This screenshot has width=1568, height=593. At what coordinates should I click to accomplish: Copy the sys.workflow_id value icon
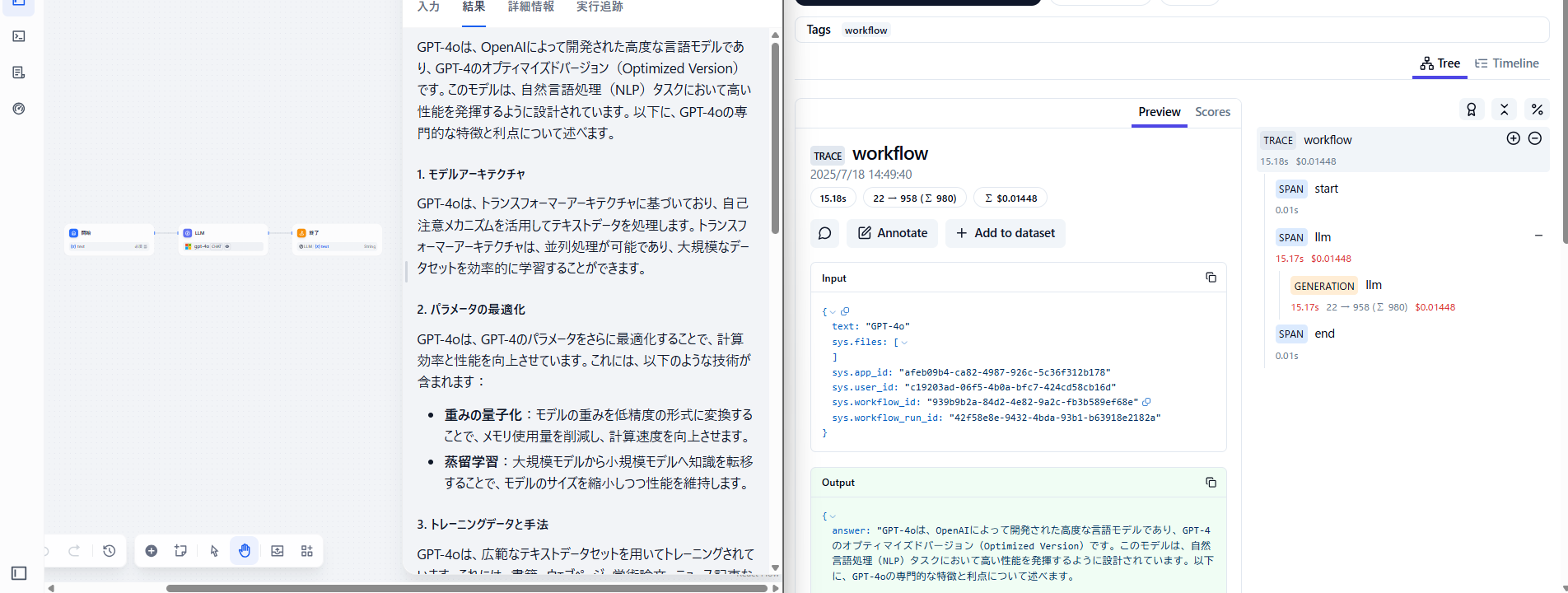[1146, 402]
